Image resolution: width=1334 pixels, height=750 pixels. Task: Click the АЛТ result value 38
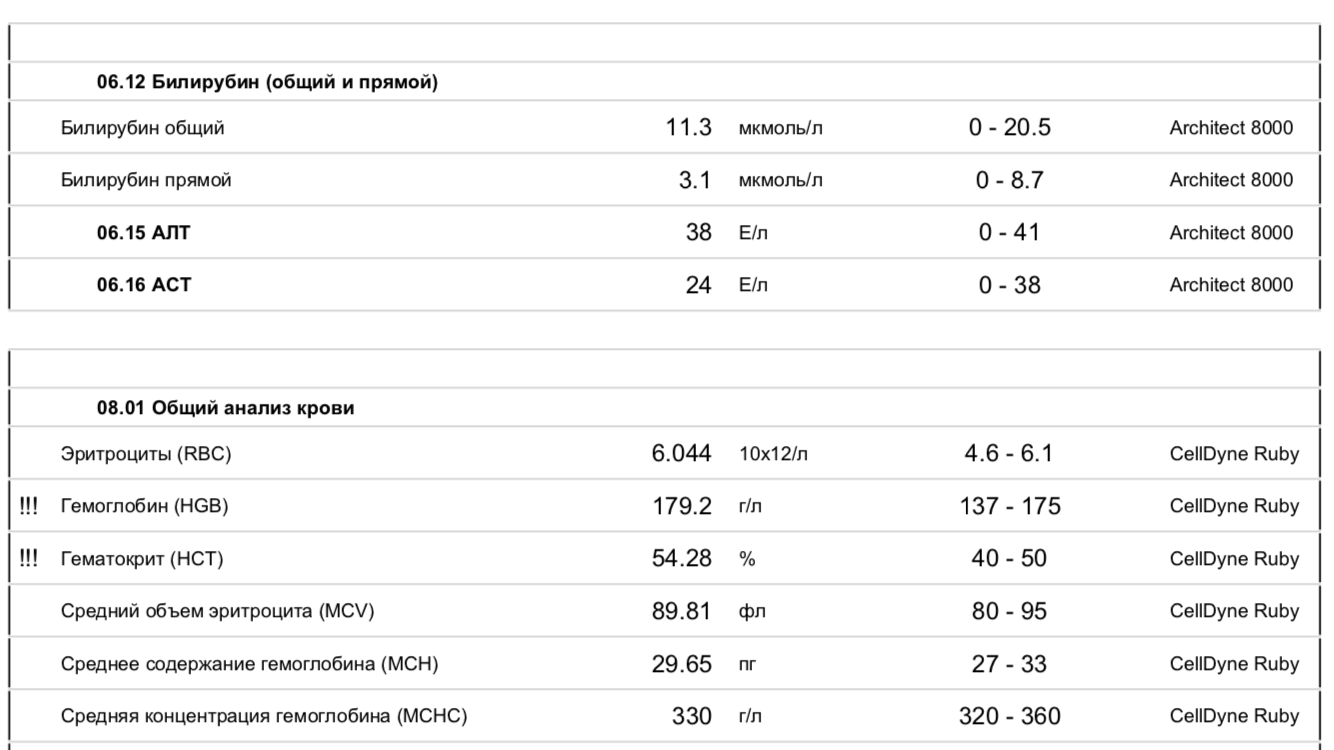coord(698,233)
